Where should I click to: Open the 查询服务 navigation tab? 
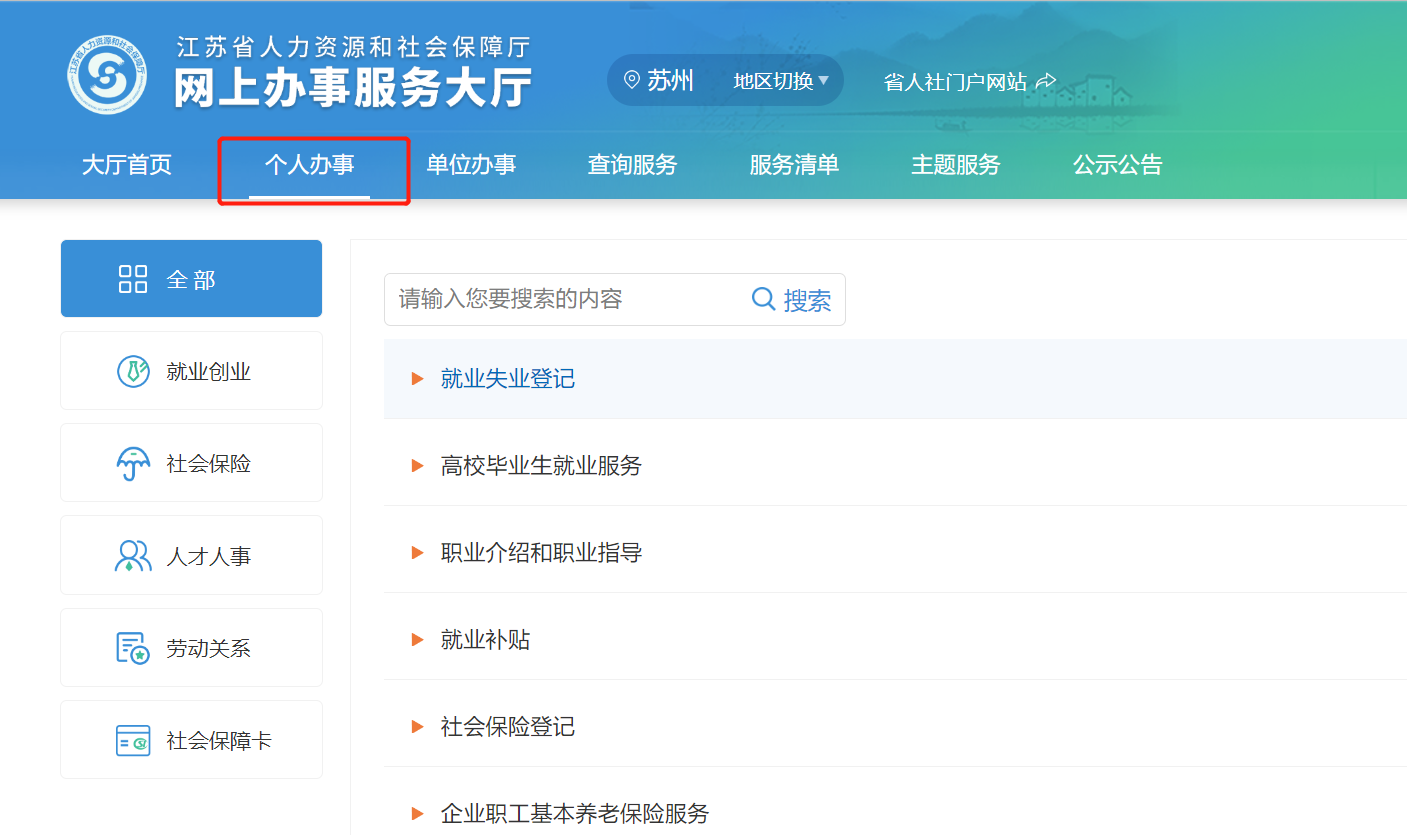point(632,165)
